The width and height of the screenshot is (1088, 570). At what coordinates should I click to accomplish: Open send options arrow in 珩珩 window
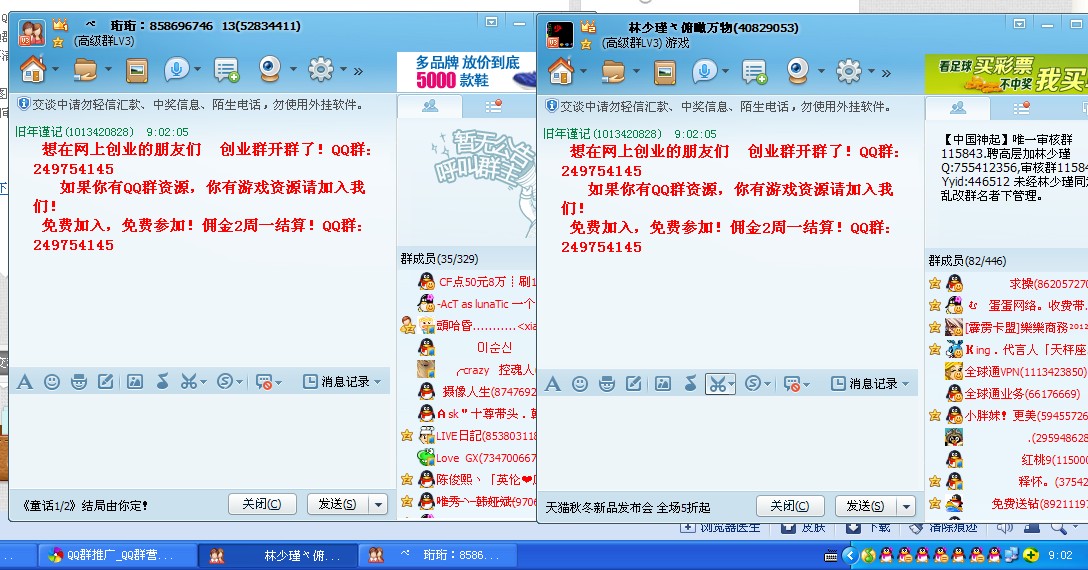tap(378, 505)
